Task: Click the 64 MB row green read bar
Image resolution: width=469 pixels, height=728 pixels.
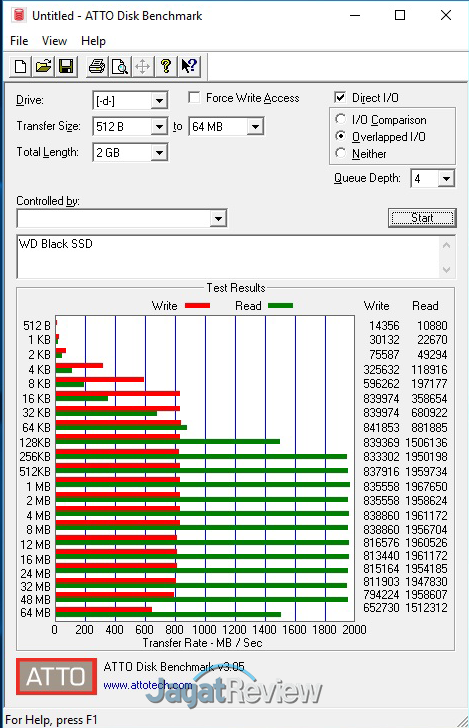Action: pyautogui.click(x=168, y=615)
